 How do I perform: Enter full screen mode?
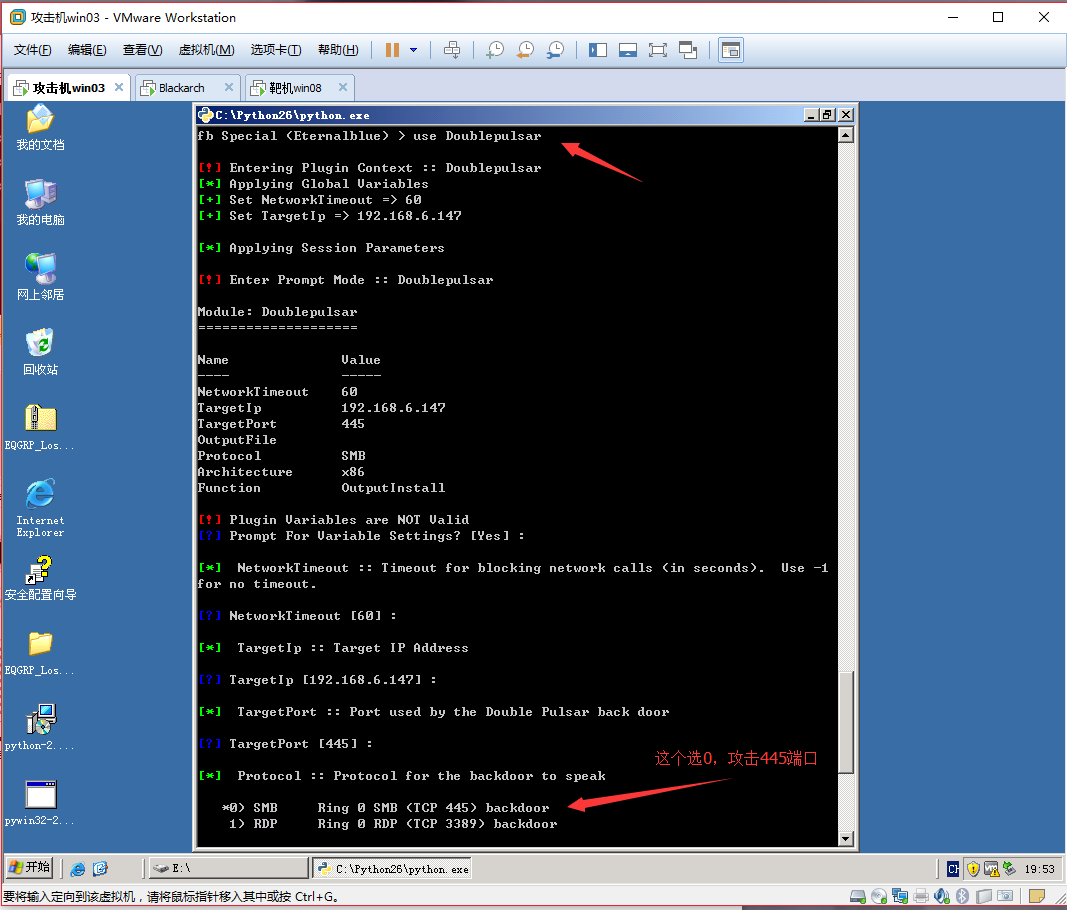(x=657, y=50)
